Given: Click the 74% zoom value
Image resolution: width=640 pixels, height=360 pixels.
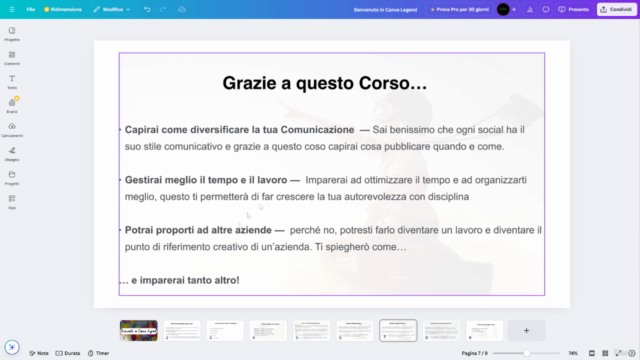Looking at the screenshot, I should tap(573, 353).
